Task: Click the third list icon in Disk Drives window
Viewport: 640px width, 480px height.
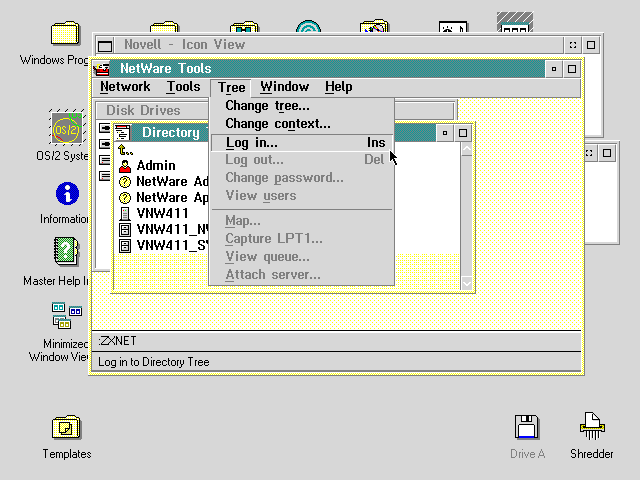Action: coord(104,160)
